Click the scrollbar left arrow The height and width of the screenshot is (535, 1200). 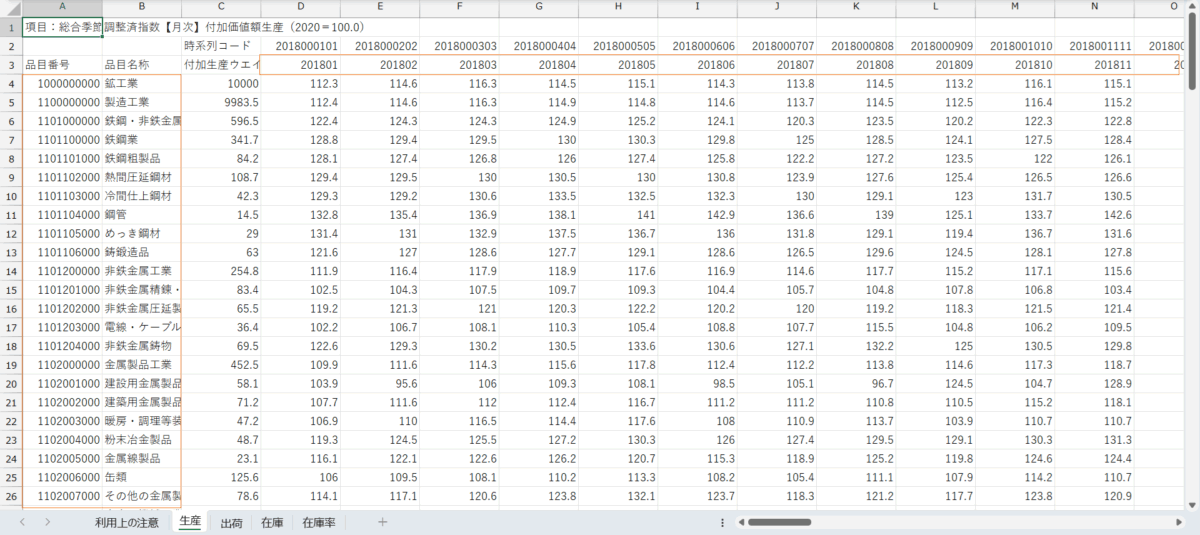coord(741,522)
